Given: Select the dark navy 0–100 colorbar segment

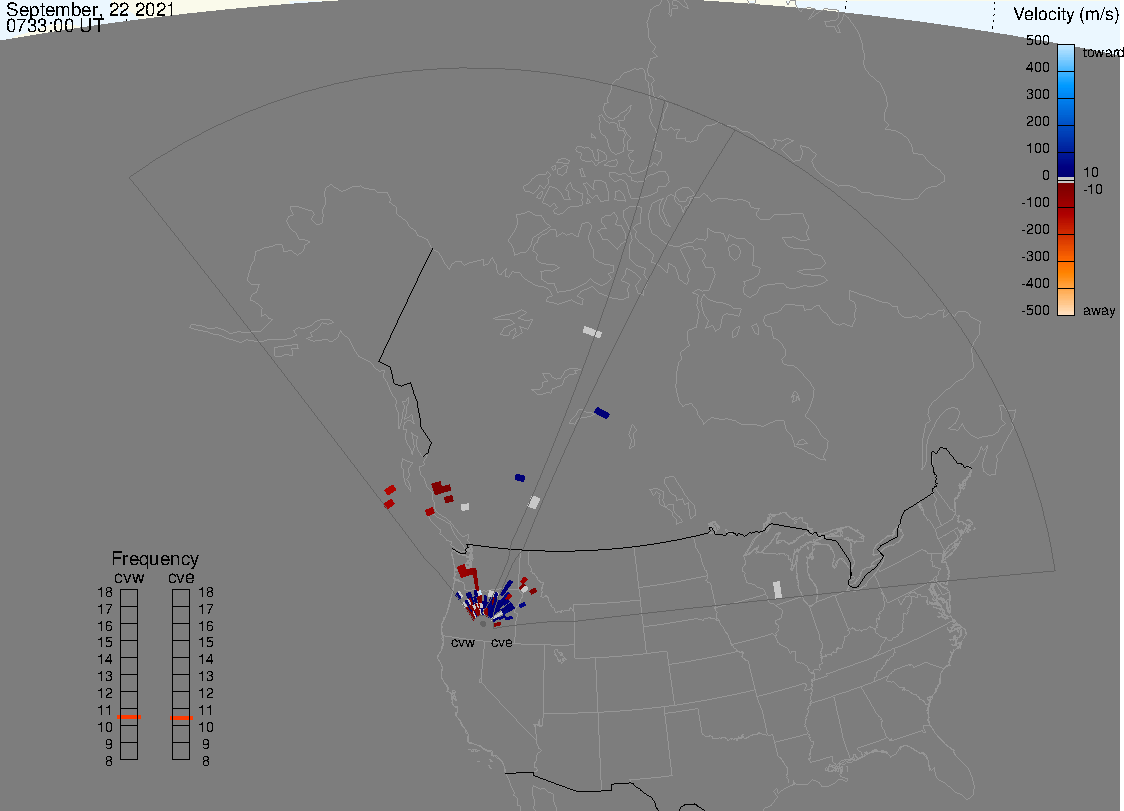Looking at the screenshot, I should point(1066,163).
